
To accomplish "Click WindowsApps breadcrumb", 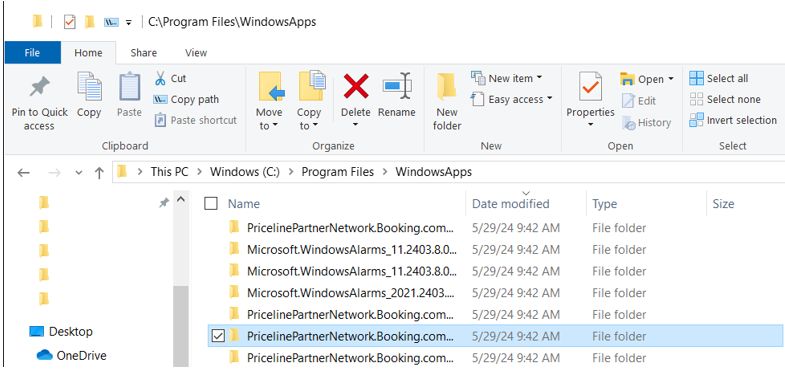I will [x=434, y=172].
